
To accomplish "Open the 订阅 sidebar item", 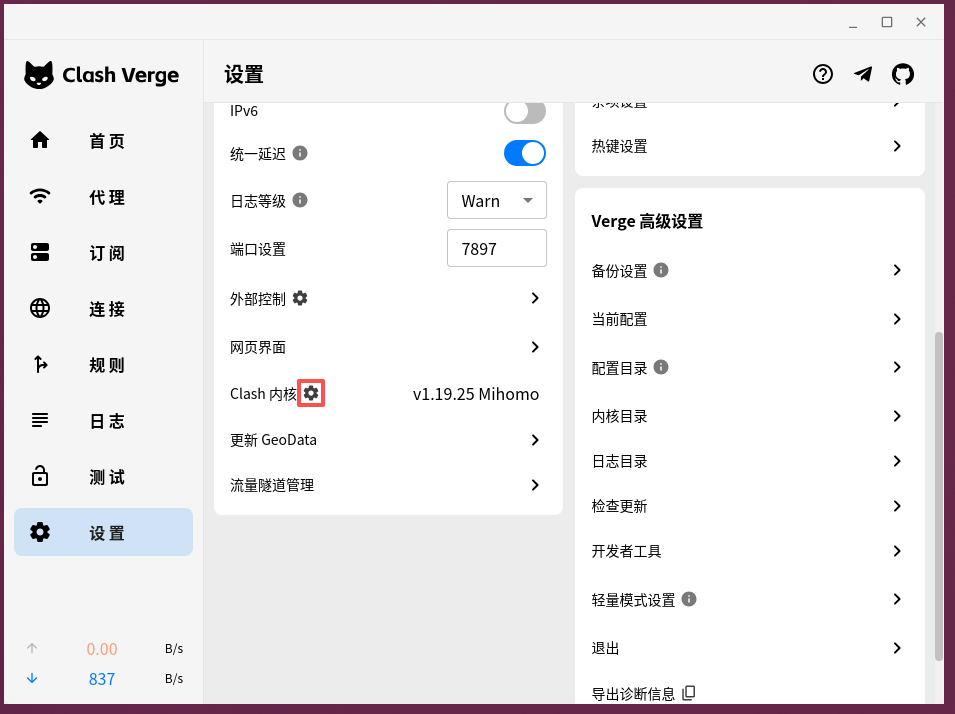I will point(104,252).
